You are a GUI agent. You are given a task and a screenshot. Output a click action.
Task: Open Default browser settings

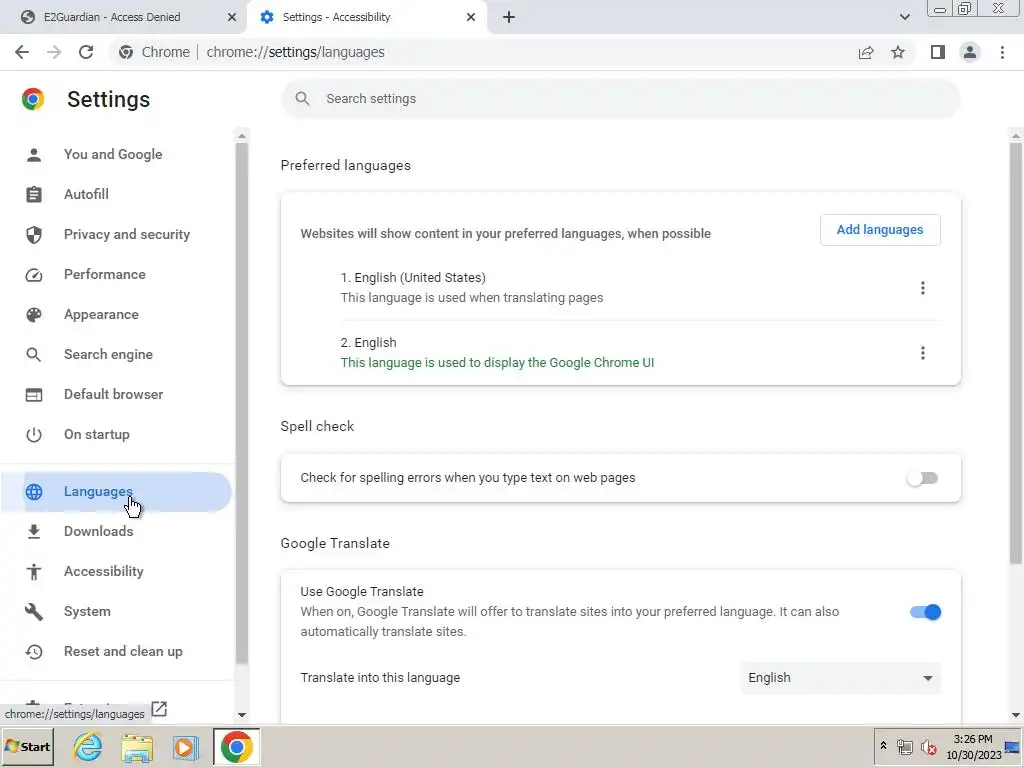(114, 394)
